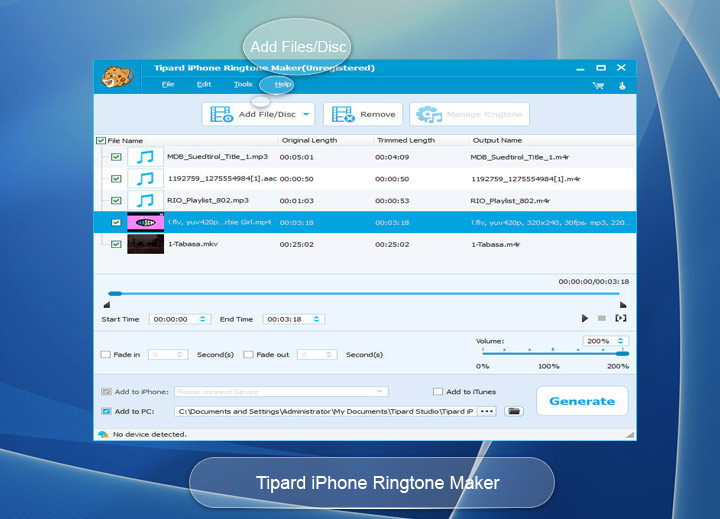
Task: Click the Start Time spinner arrows
Action: coord(202,319)
